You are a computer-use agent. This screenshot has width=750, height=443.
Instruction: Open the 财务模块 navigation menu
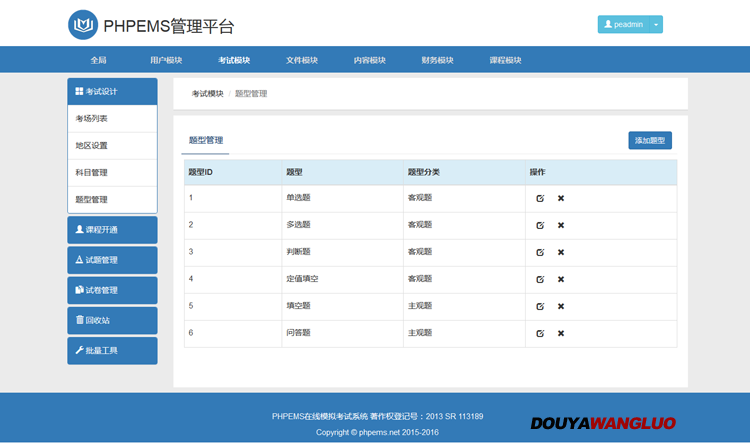(x=437, y=60)
